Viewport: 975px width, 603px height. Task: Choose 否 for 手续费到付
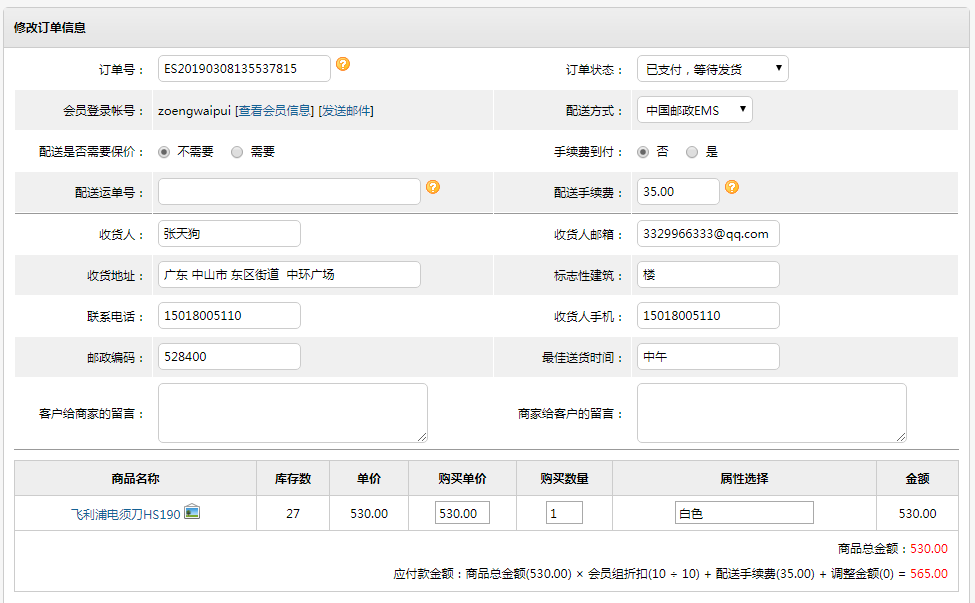(x=644, y=152)
